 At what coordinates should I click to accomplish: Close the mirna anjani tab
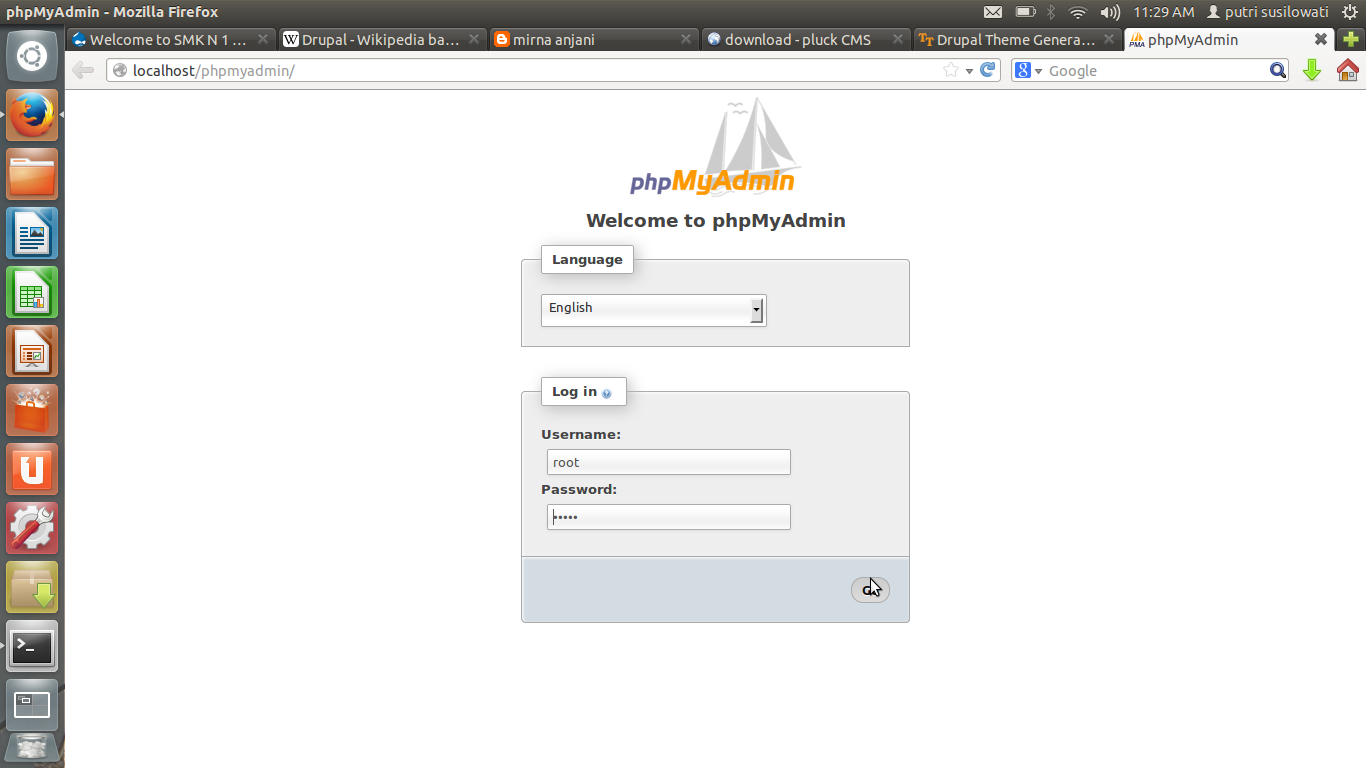686,39
